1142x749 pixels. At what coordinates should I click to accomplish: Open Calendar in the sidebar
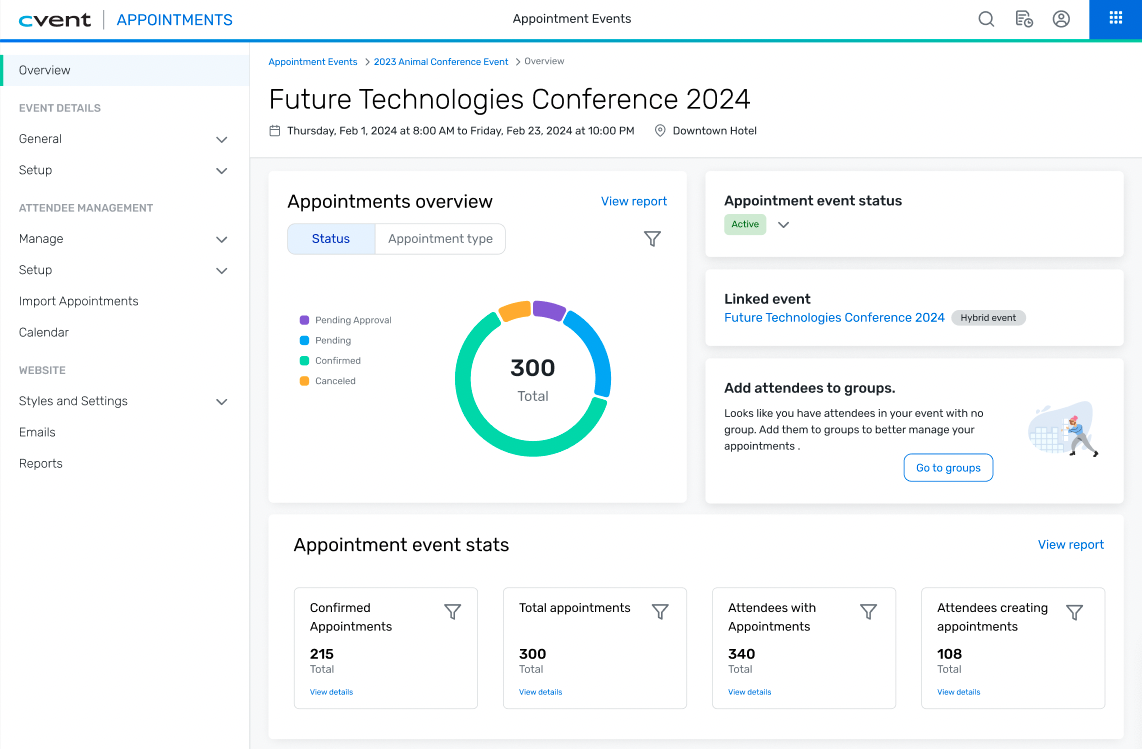click(44, 332)
